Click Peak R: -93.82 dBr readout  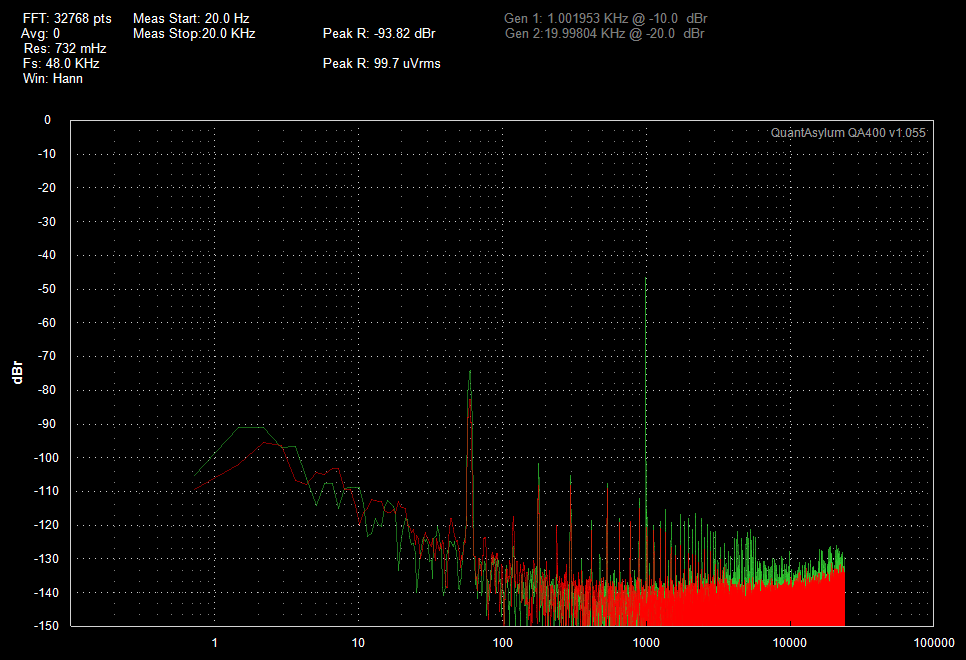(379, 33)
